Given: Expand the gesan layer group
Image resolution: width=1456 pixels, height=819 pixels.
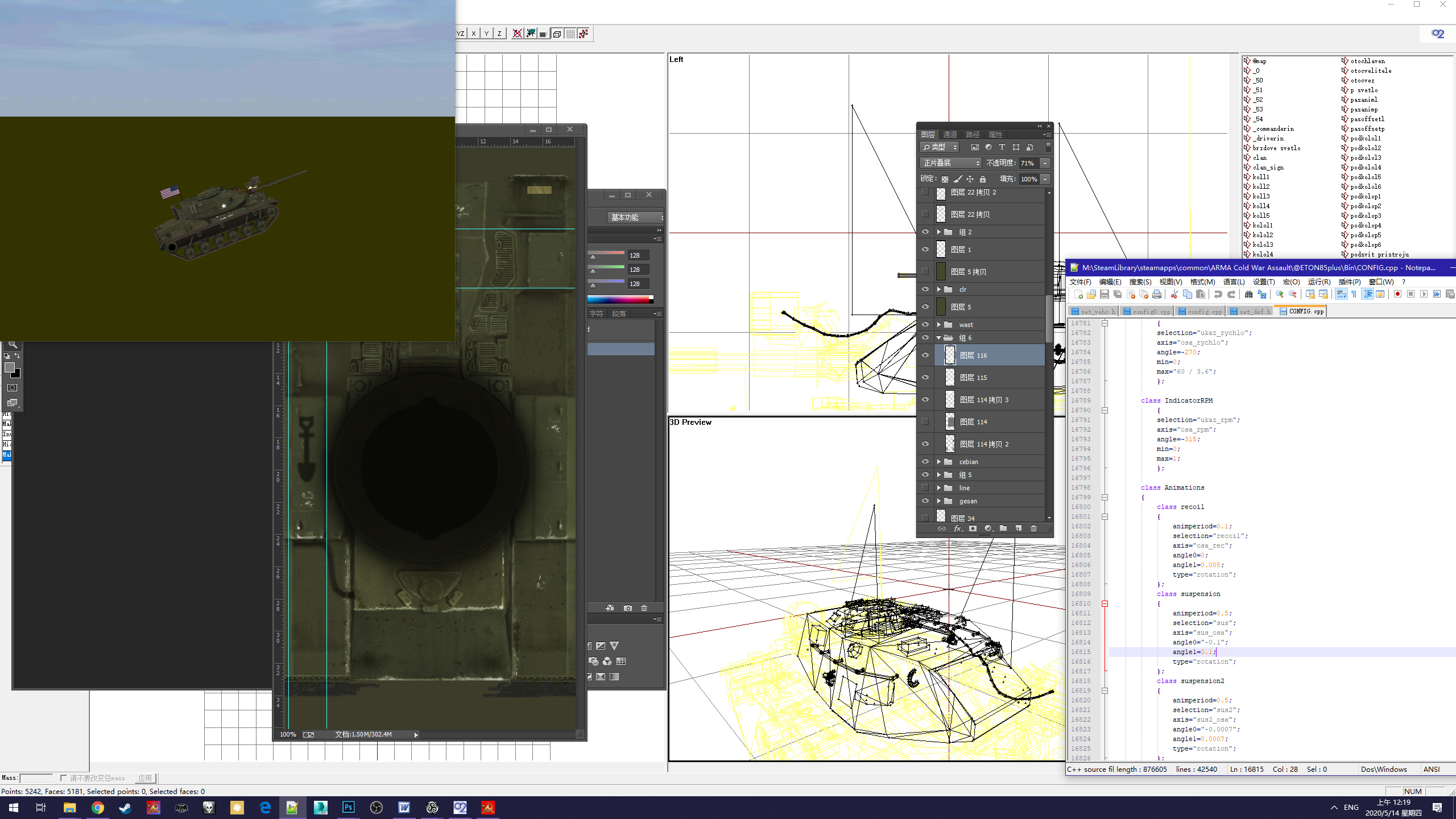Looking at the screenshot, I should point(939,501).
